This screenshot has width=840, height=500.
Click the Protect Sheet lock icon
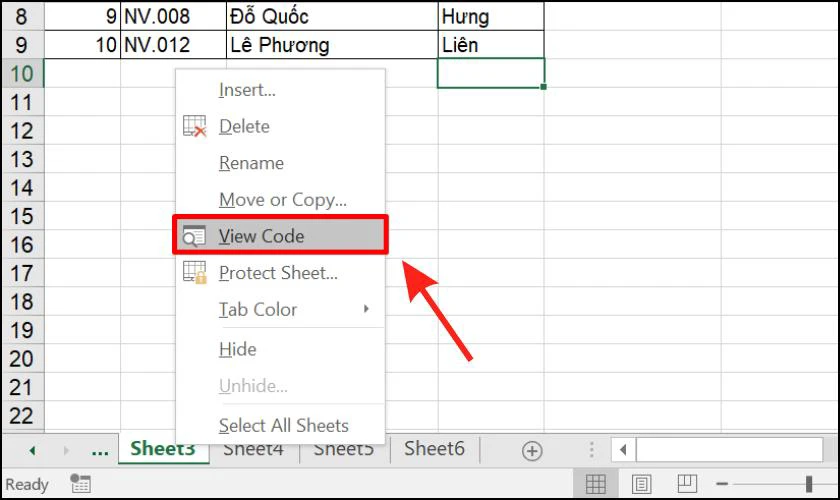coord(194,272)
